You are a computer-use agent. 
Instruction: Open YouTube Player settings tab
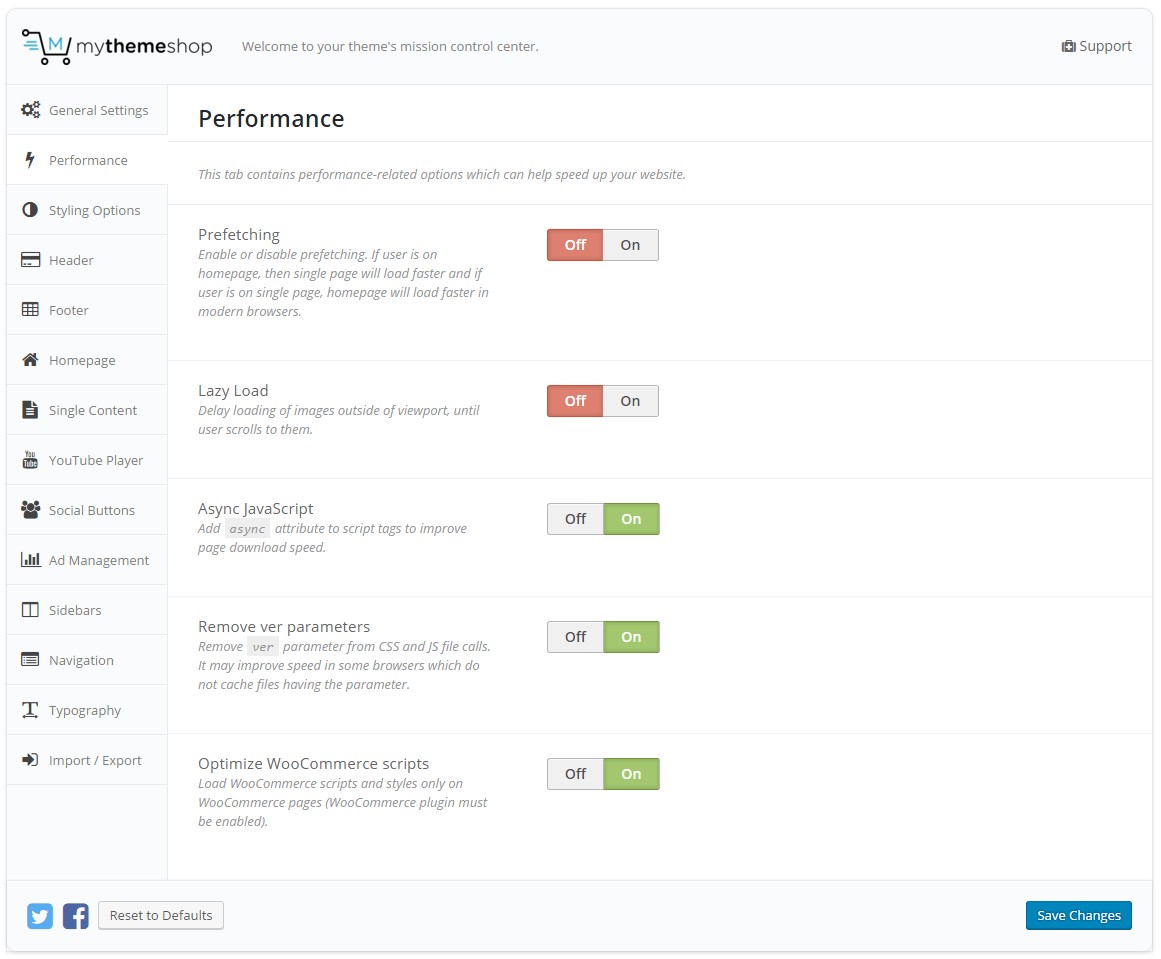[87, 460]
